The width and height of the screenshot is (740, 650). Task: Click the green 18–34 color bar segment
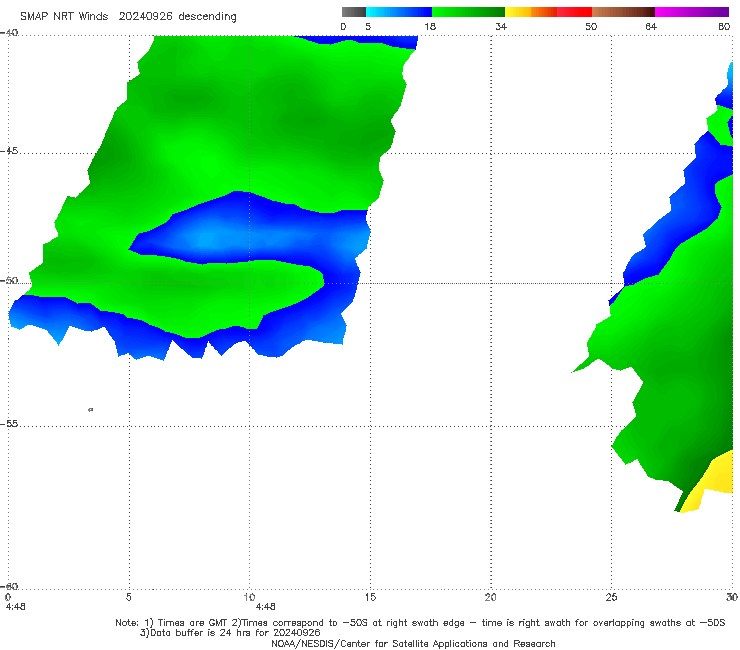468,12
